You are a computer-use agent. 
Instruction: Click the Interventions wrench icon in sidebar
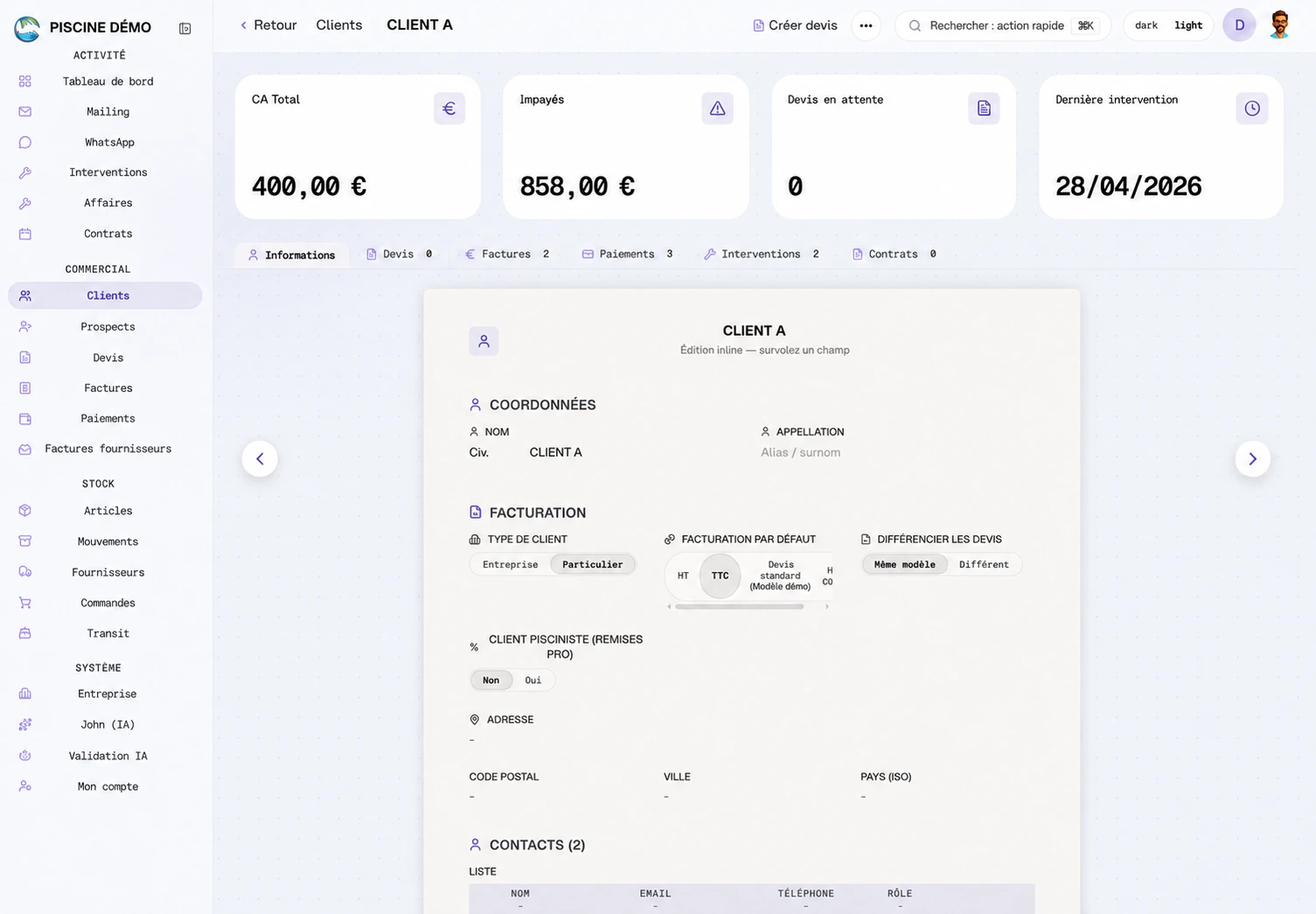click(x=25, y=173)
